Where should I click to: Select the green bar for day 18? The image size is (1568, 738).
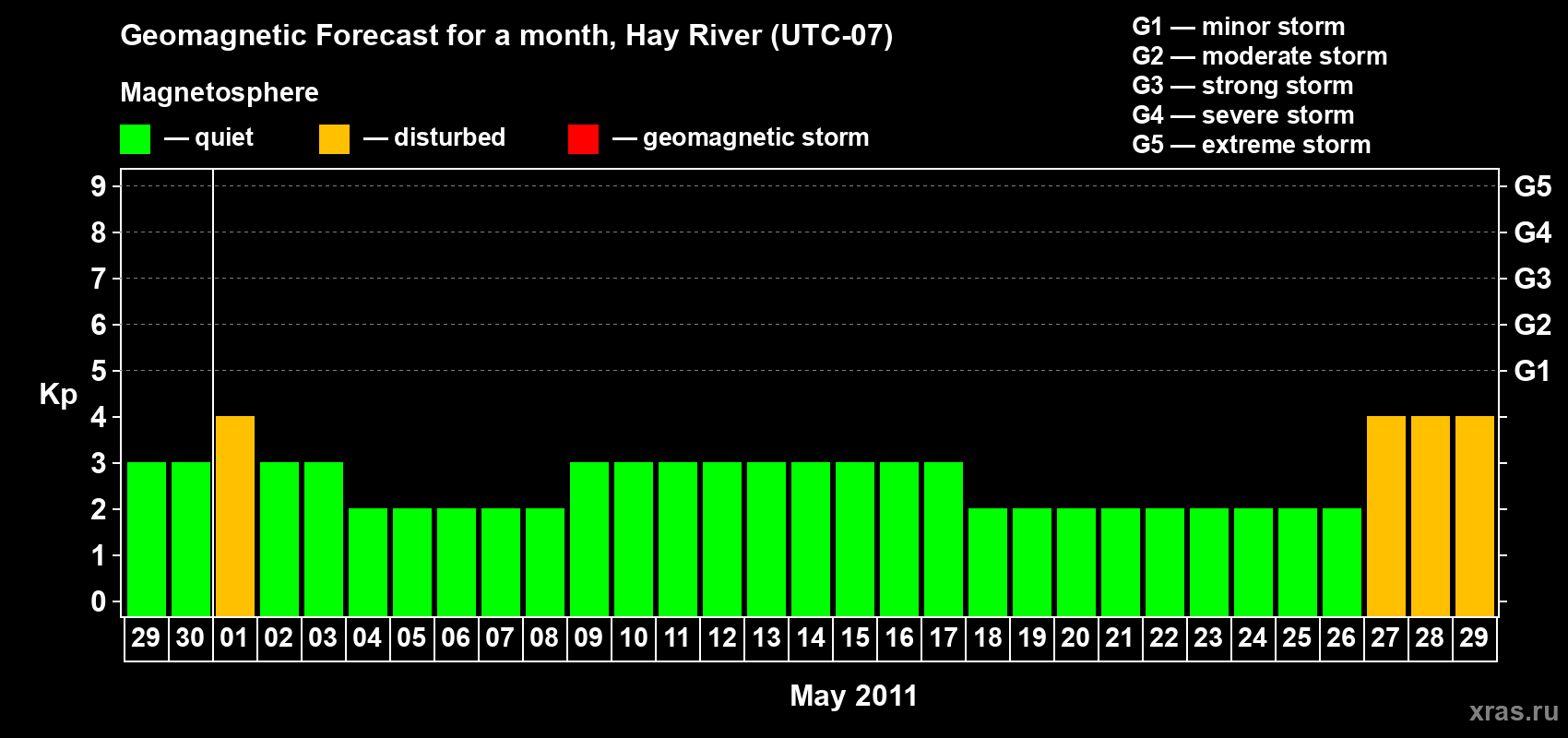click(x=988, y=562)
